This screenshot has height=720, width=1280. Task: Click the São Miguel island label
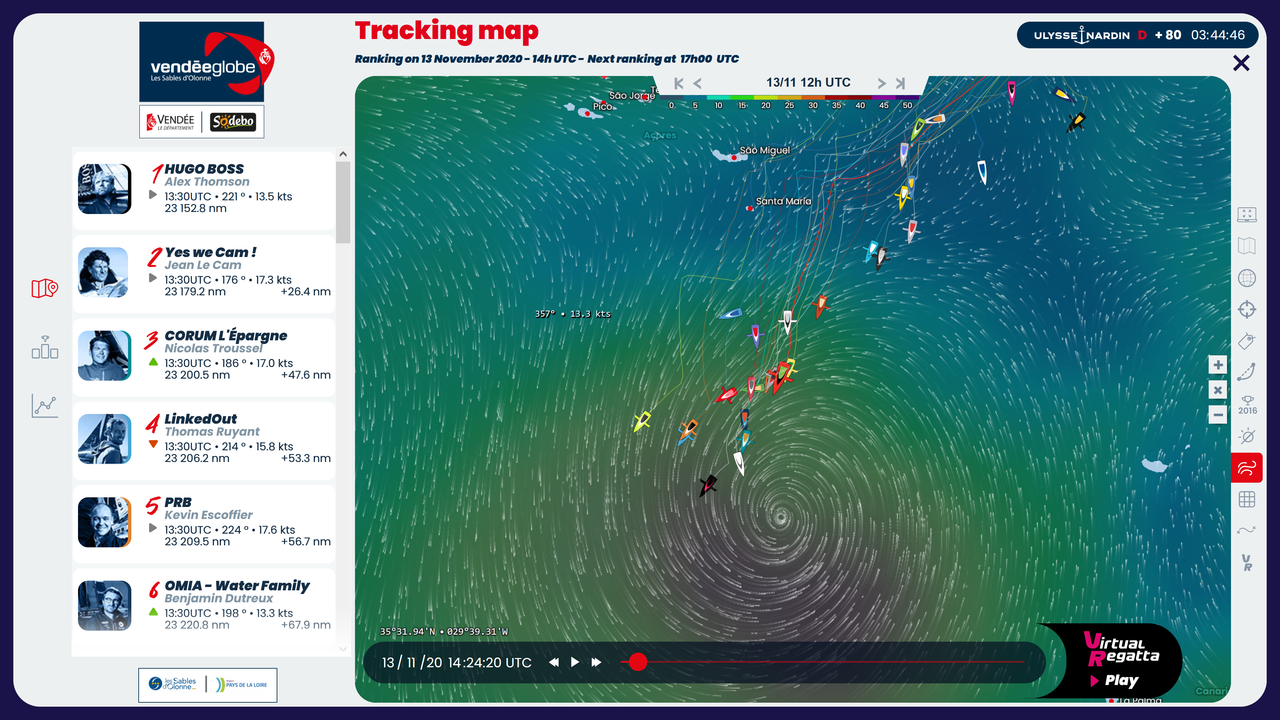coord(764,151)
